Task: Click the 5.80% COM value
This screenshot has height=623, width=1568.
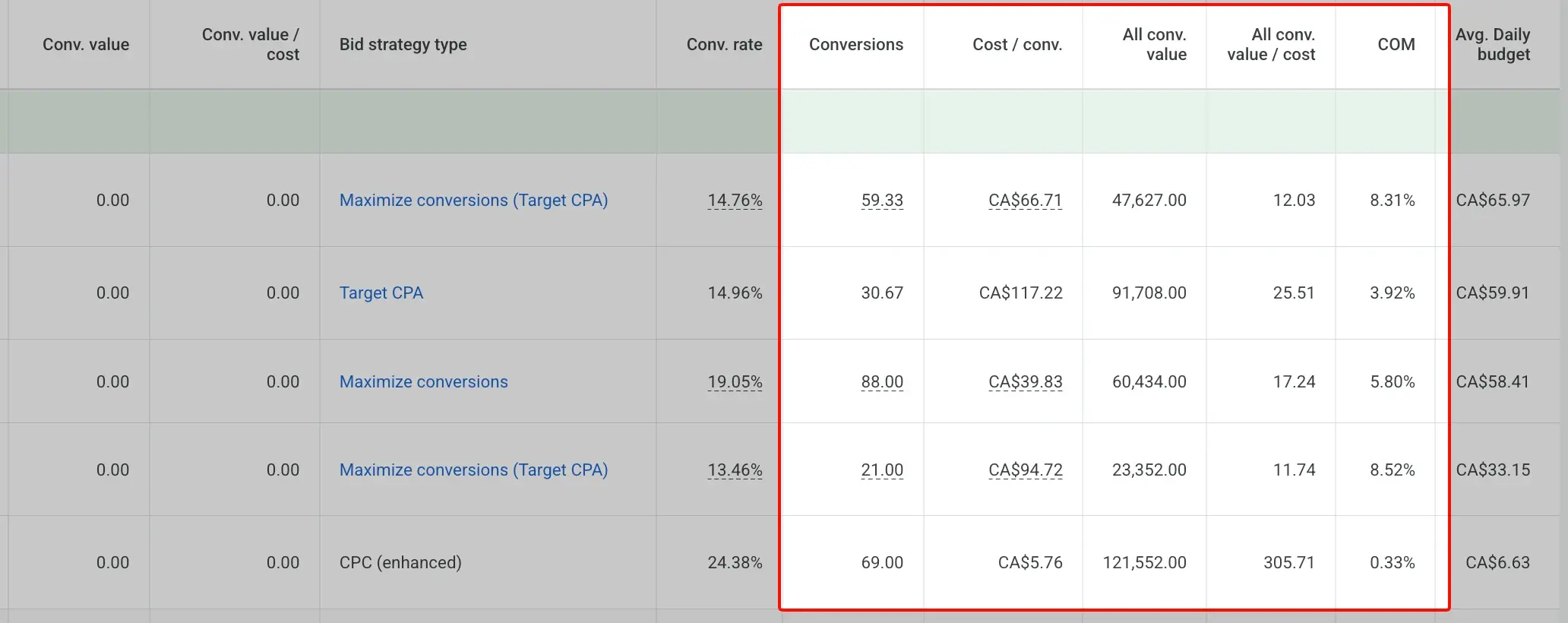Action: (1393, 381)
